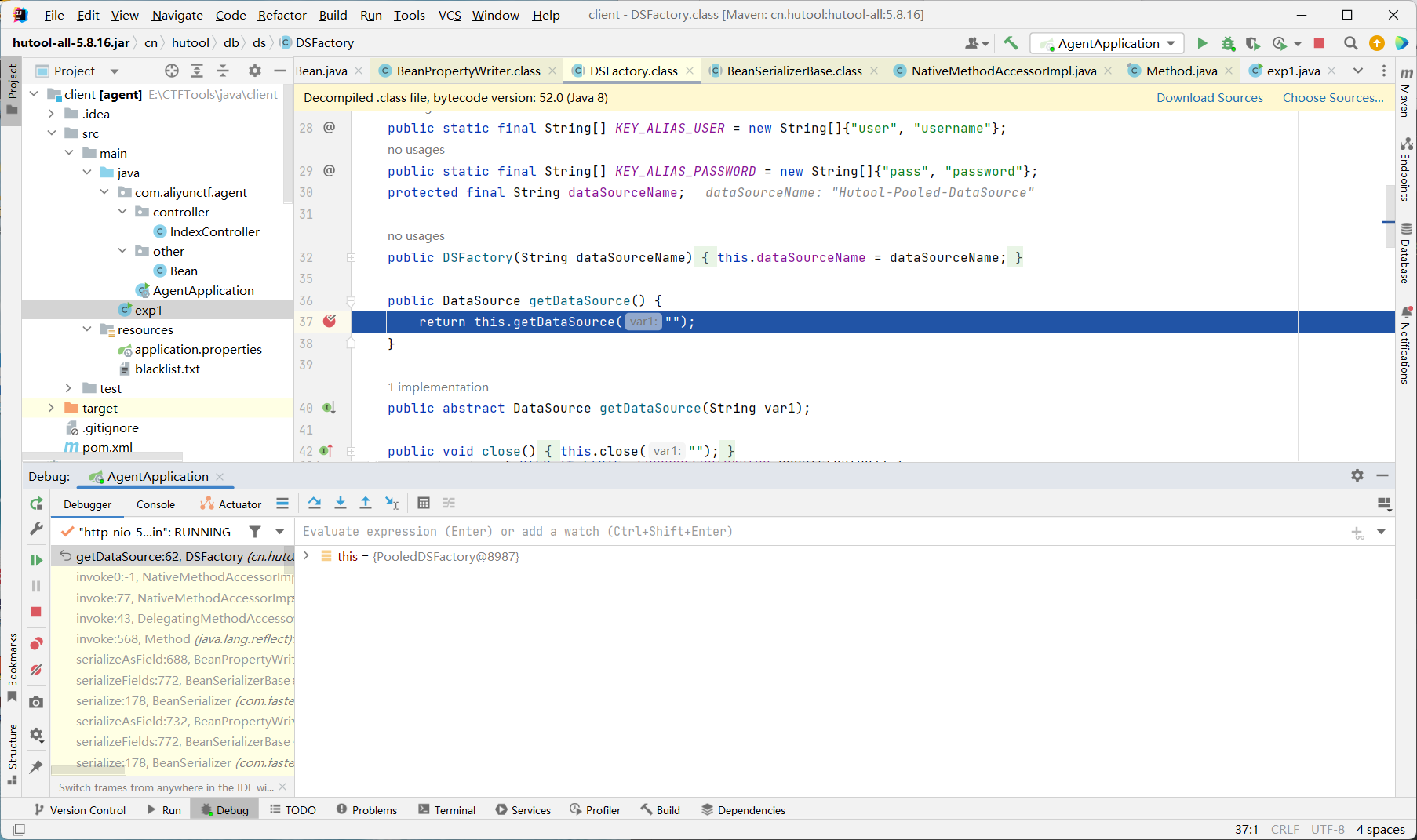Switch to BeanPropertyWriter.class tab

468,71
